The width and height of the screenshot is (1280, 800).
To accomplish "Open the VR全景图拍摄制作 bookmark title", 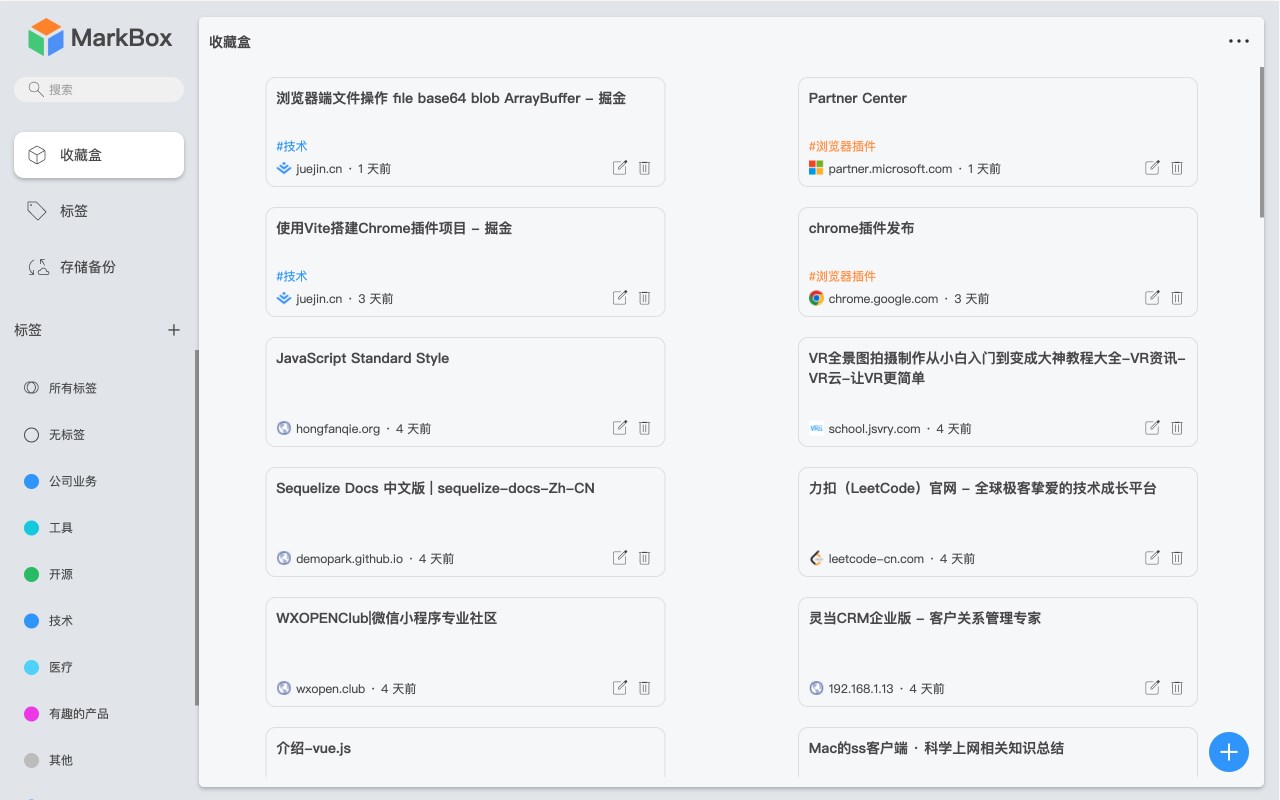I will point(997,368).
